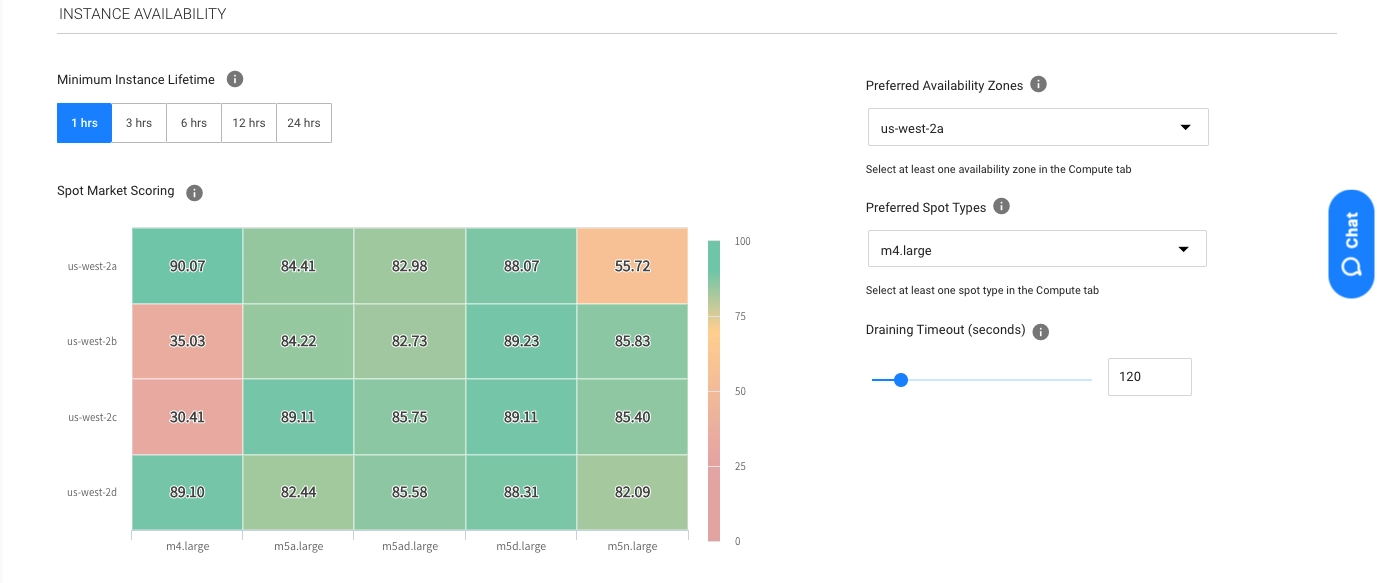Select the 55.72 m5n.large heatmap cell

coord(632,265)
